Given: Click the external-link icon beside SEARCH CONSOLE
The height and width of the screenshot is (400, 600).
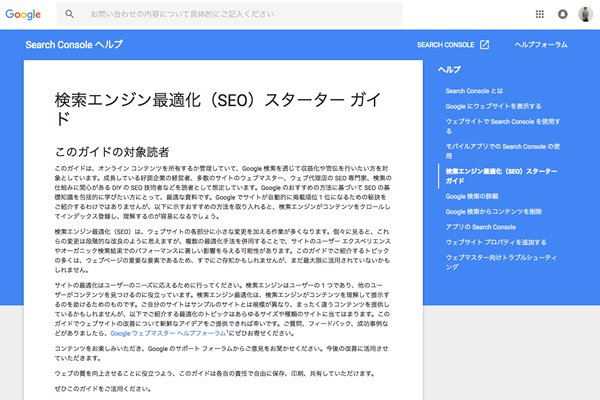Looking at the screenshot, I should pos(484,45).
